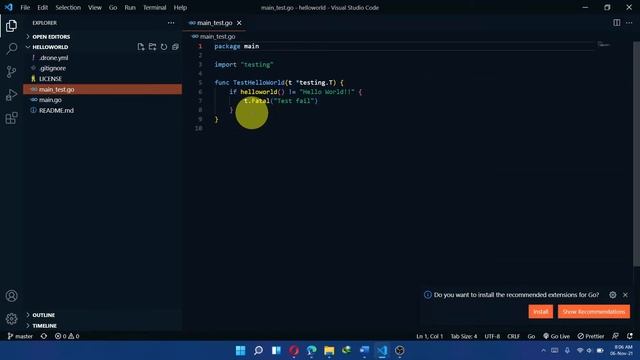This screenshot has height=360, width=640.
Task: Open the feedback icon in status bar
Action: (616, 336)
